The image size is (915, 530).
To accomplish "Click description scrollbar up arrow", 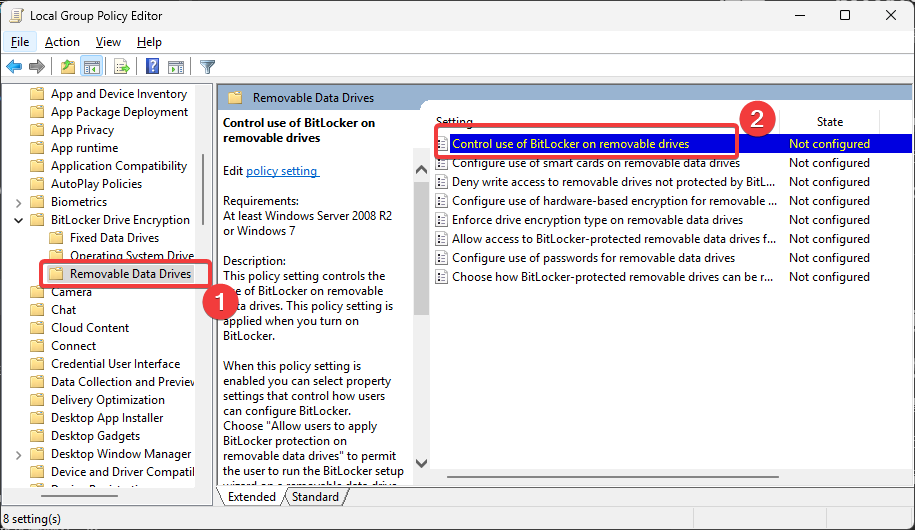I will pos(421,170).
